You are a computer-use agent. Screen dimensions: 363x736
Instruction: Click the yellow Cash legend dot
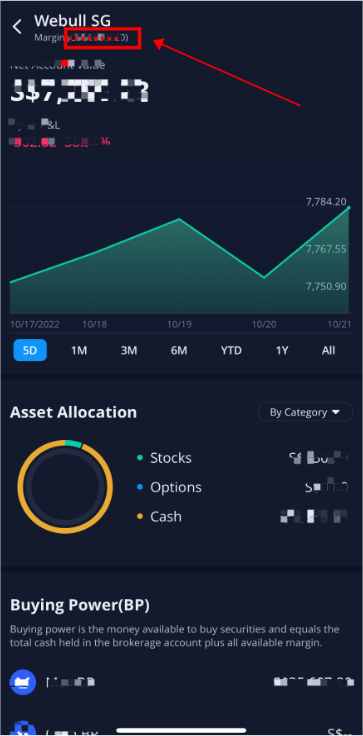(139, 517)
